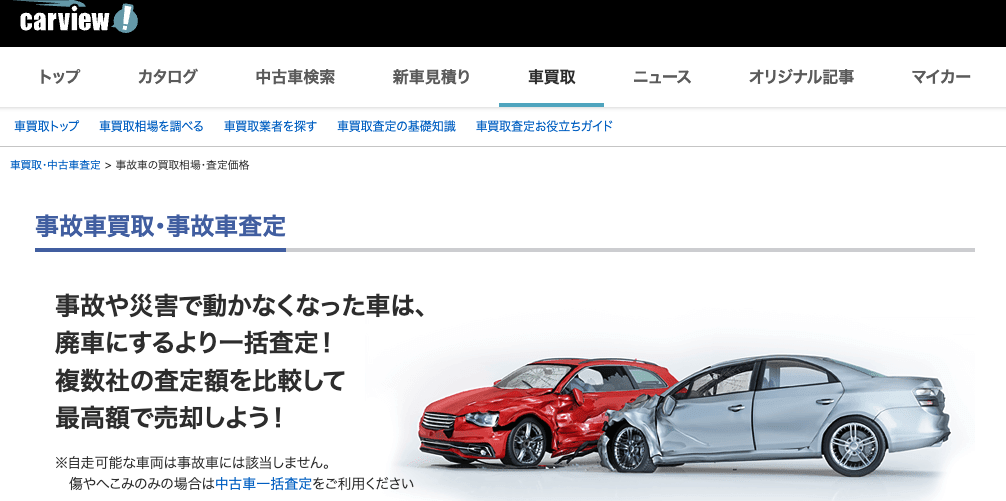Open the ニュース tab
The height and width of the screenshot is (501, 1006).
click(x=662, y=78)
